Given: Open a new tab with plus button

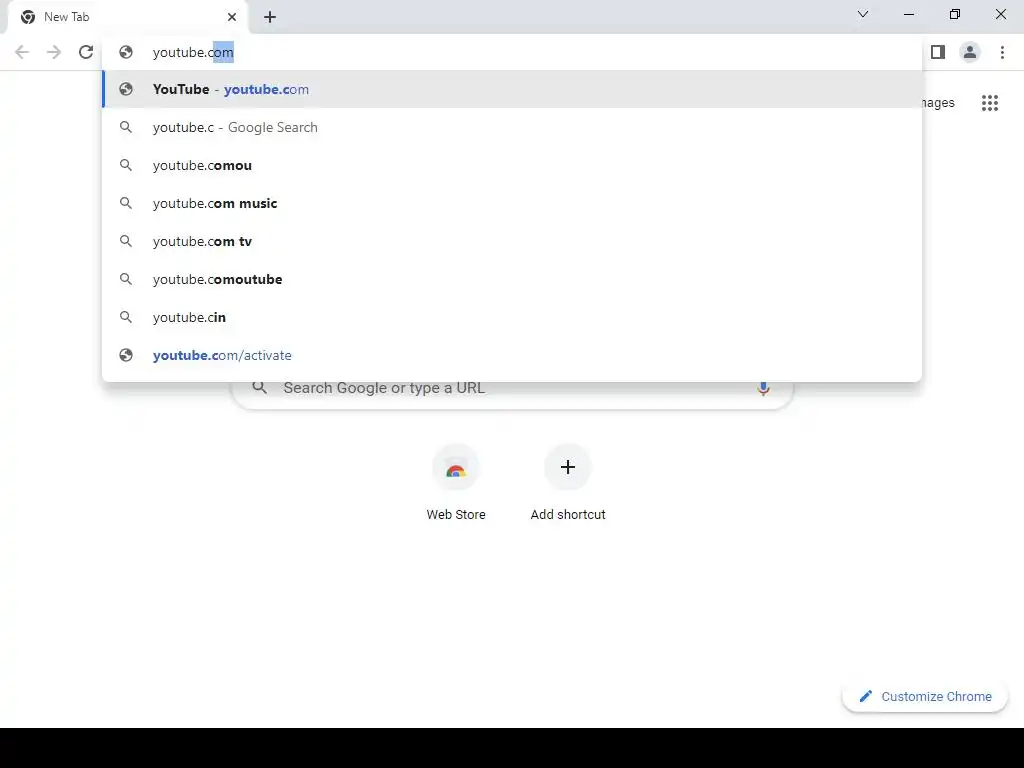Looking at the screenshot, I should click(270, 17).
